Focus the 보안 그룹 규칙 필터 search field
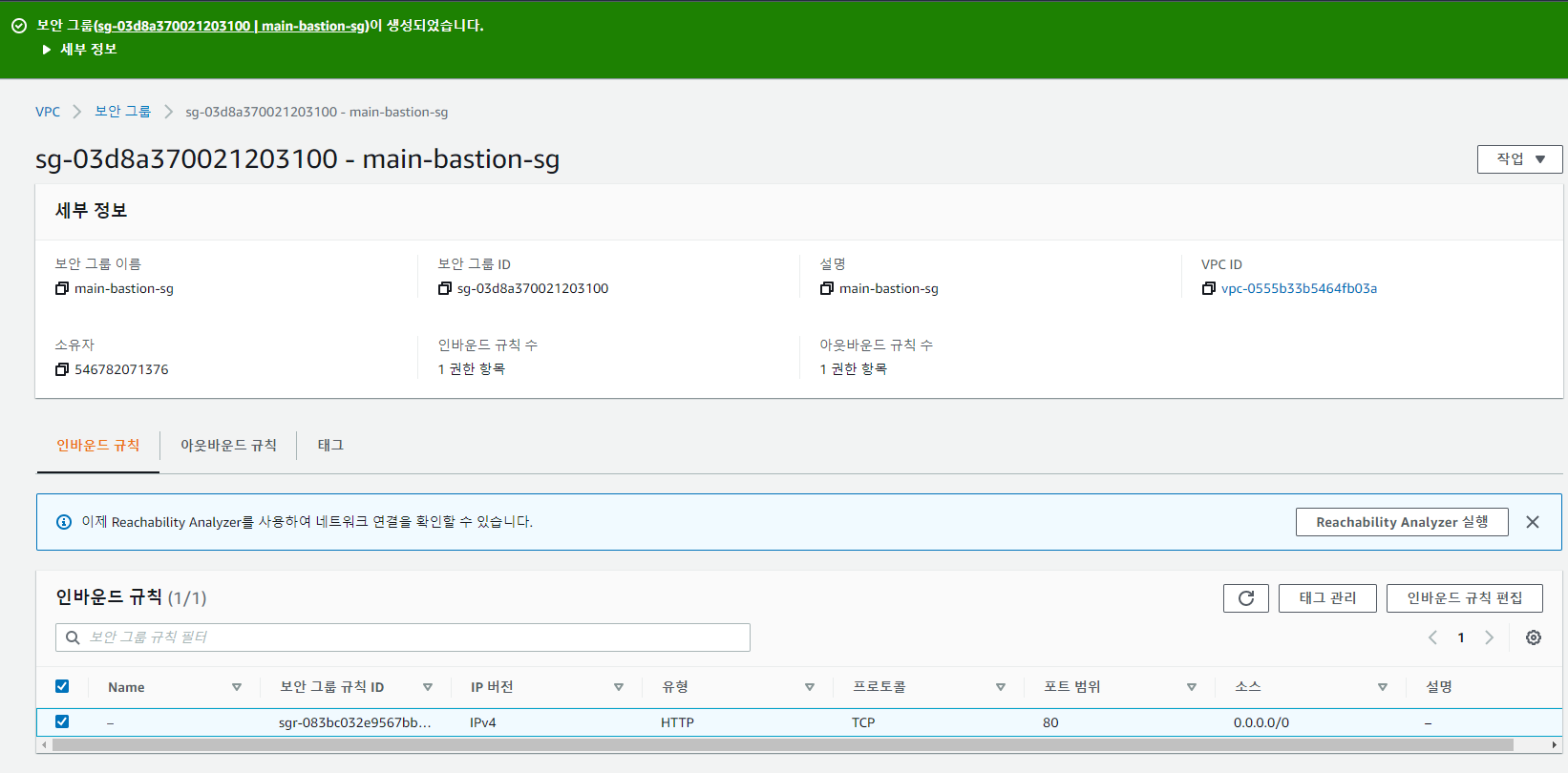The width and height of the screenshot is (1568, 773). 403,637
